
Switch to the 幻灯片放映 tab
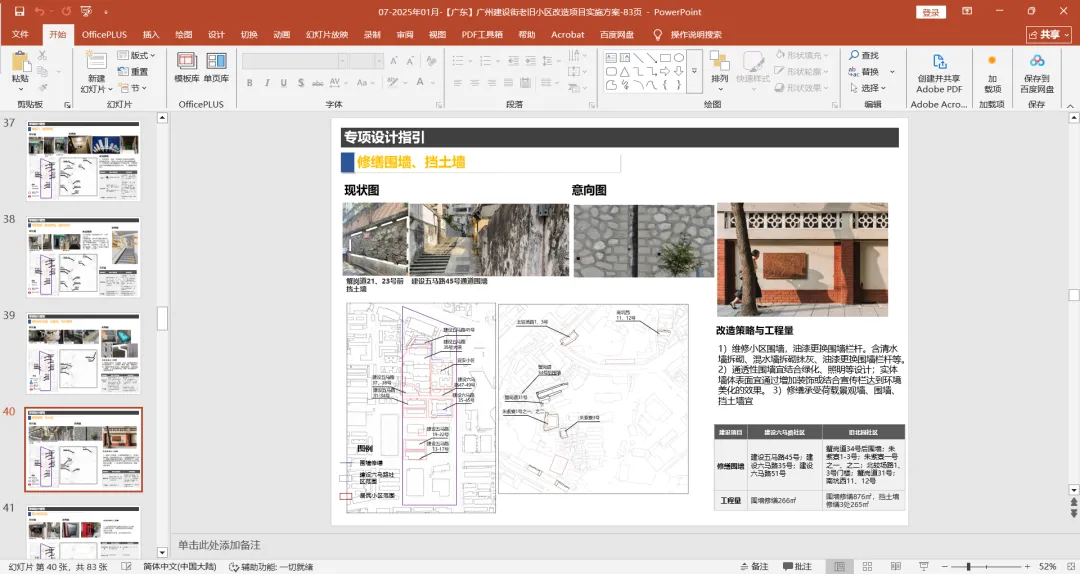pos(328,34)
